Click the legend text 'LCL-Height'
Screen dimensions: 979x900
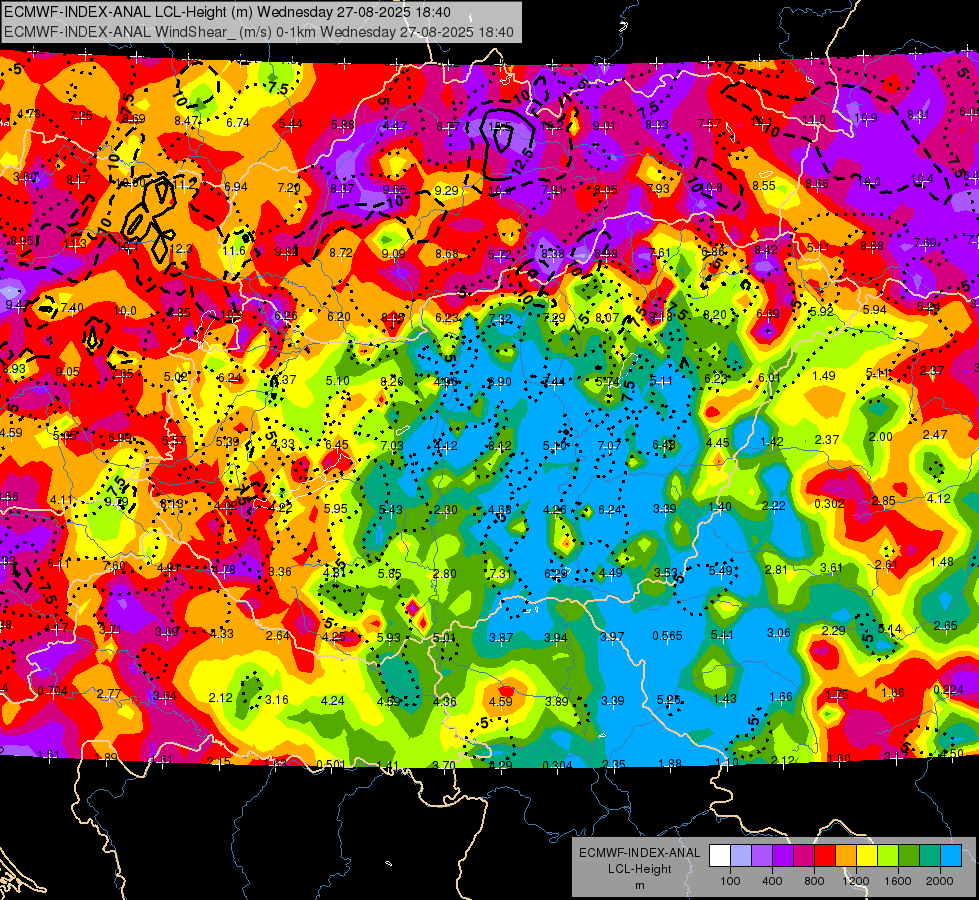(639, 869)
